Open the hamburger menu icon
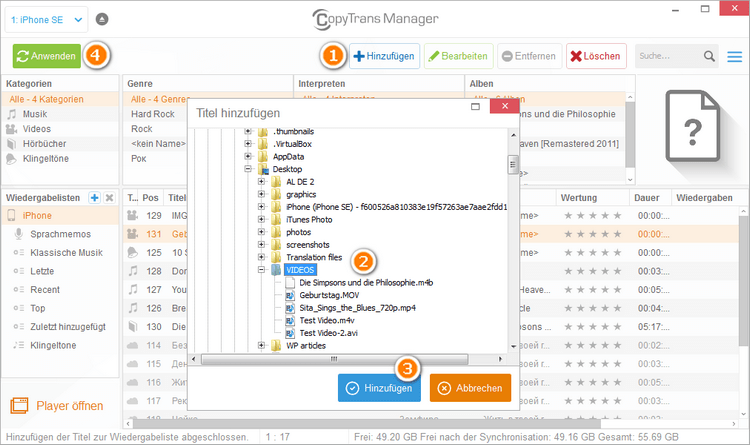The image size is (750, 445). [734, 57]
